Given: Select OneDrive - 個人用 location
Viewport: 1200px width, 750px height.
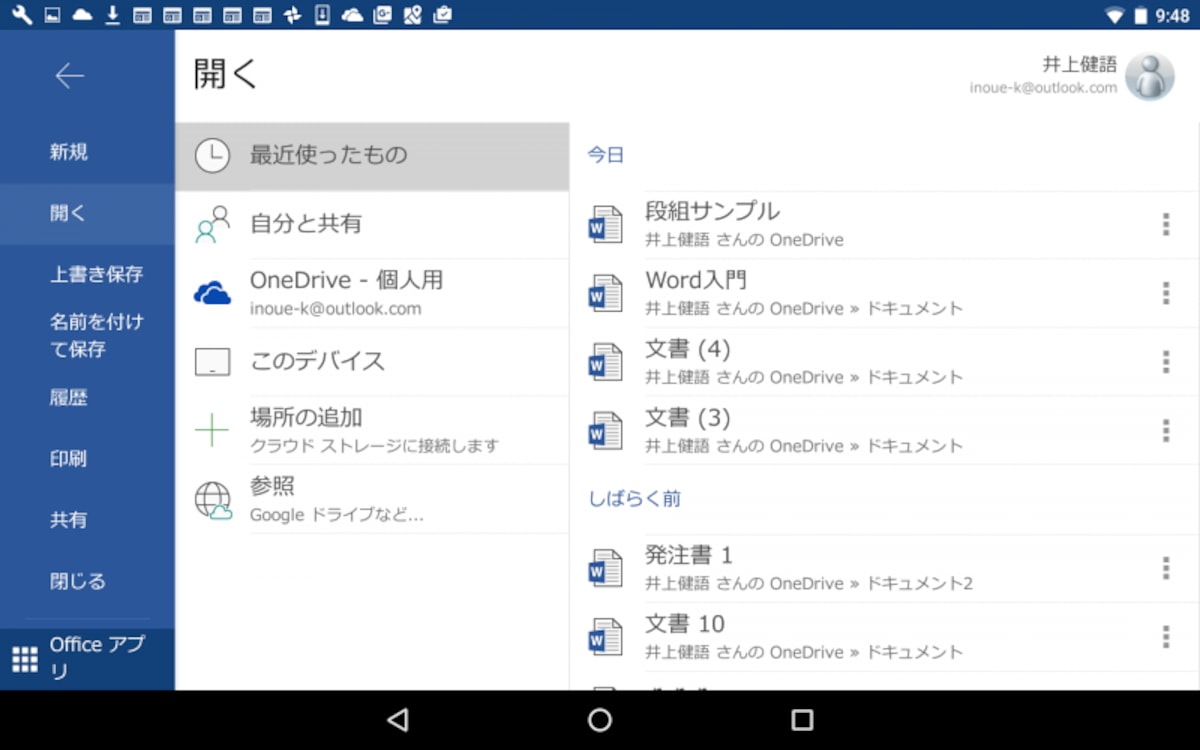Looking at the screenshot, I should coord(372,293).
